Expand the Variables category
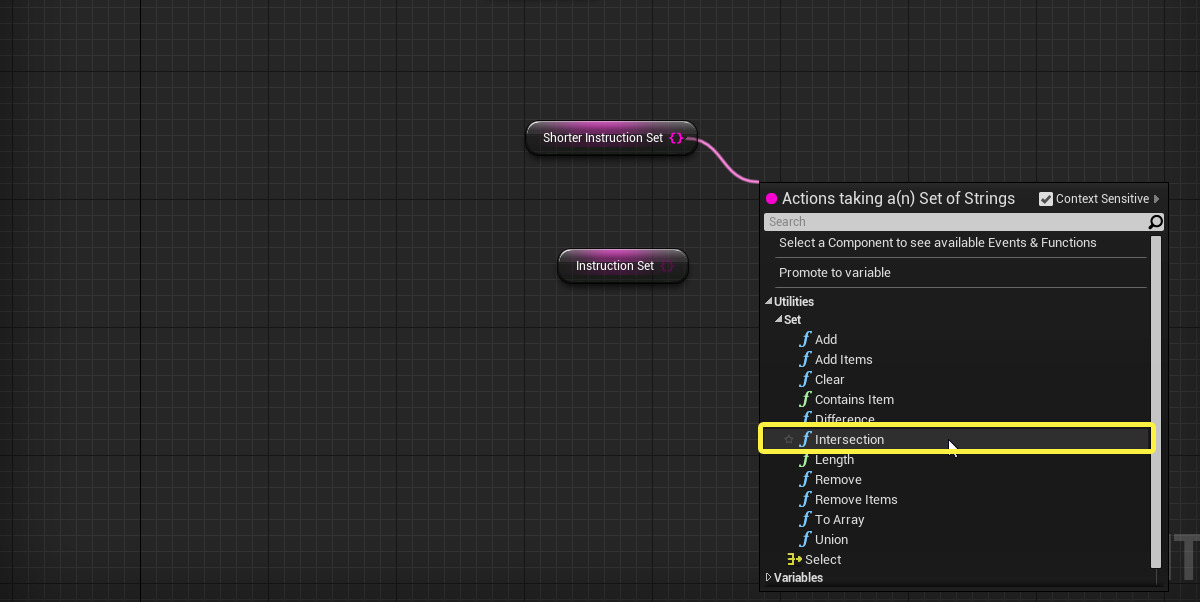Screen dimensions: 1200x602 (769, 578)
